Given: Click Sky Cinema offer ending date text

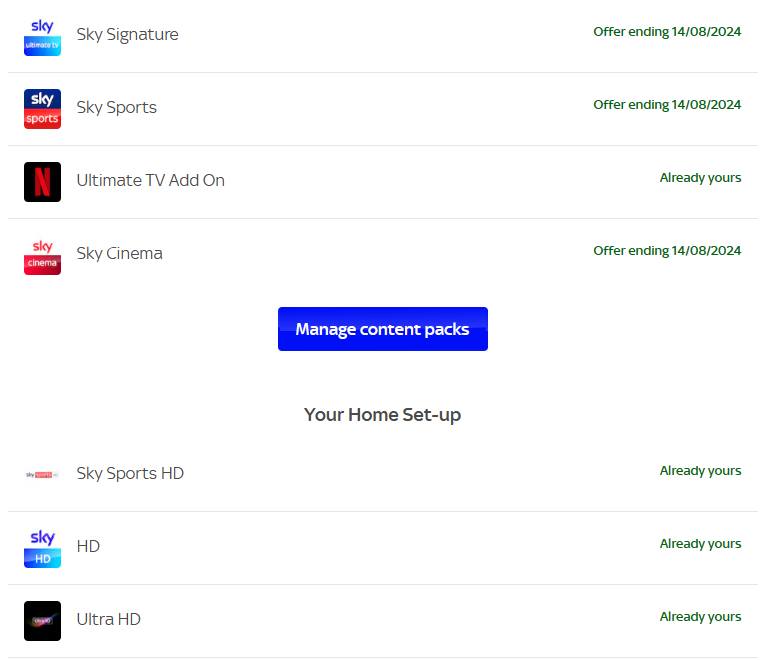Looking at the screenshot, I should [x=667, y=251].
